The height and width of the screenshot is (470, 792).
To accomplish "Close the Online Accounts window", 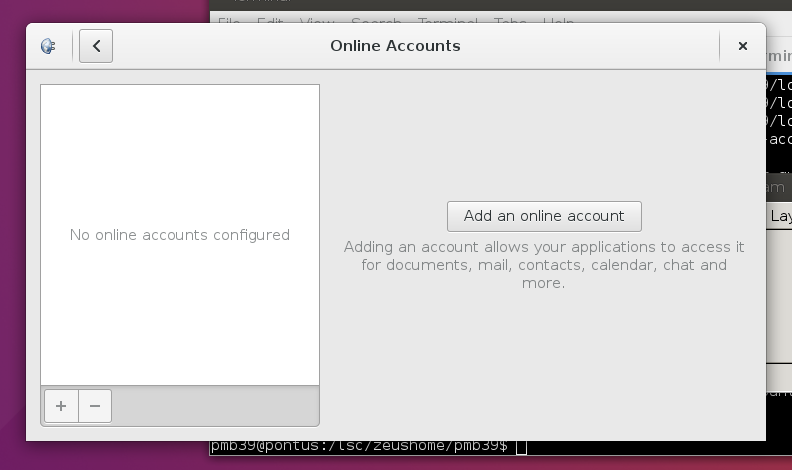I will [742, 46].
